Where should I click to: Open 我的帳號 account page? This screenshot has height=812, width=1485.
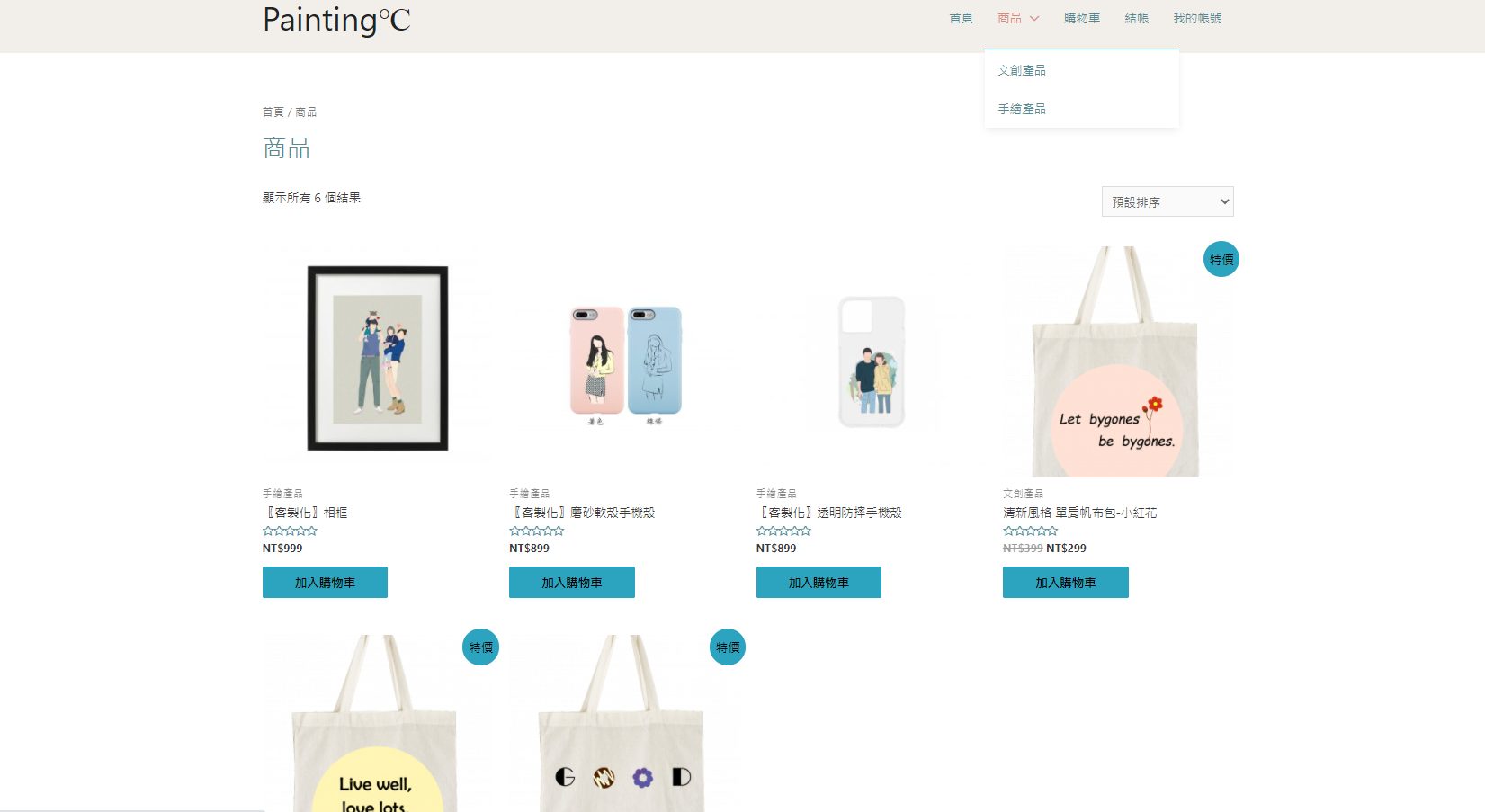pyautogui.click(x=1197, y=18)
